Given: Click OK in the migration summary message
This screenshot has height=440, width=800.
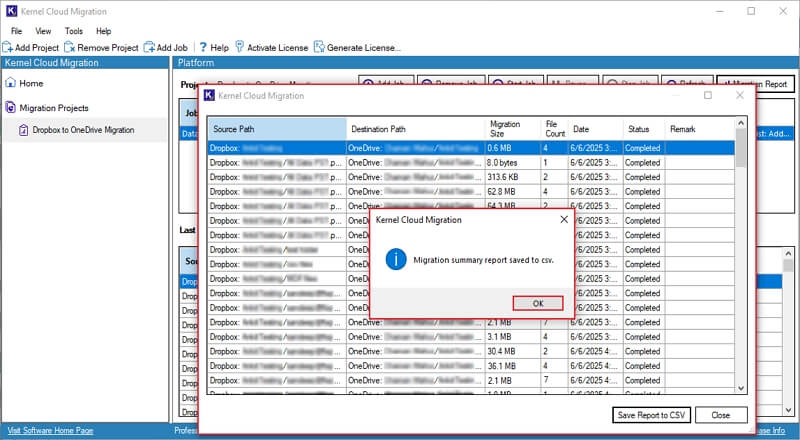Looking at the screenshot, I should [x=538, y=303].
